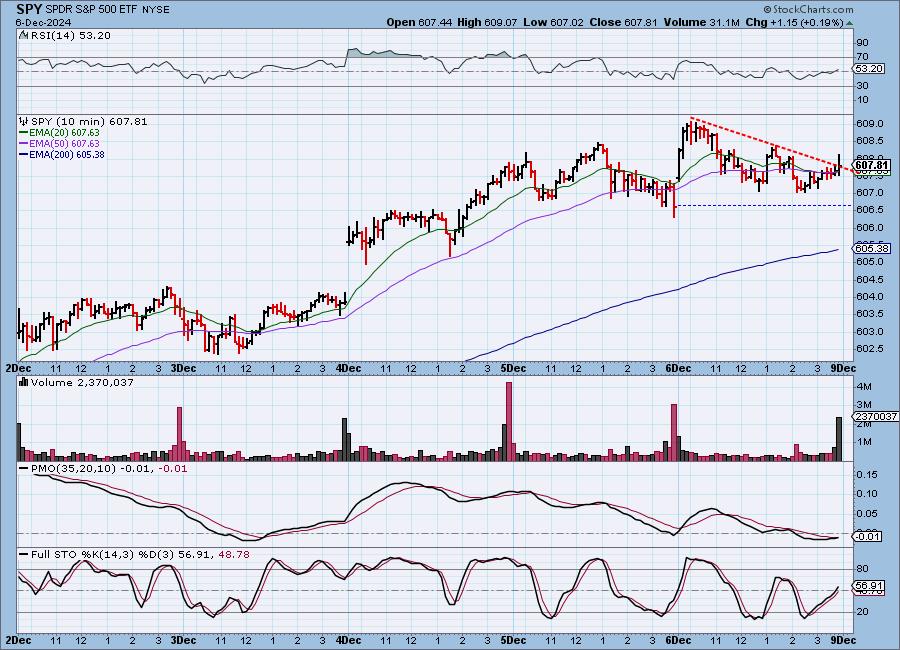Click the 2370037 volume tag on right axis
900x650 pixels.
[875, 416]
